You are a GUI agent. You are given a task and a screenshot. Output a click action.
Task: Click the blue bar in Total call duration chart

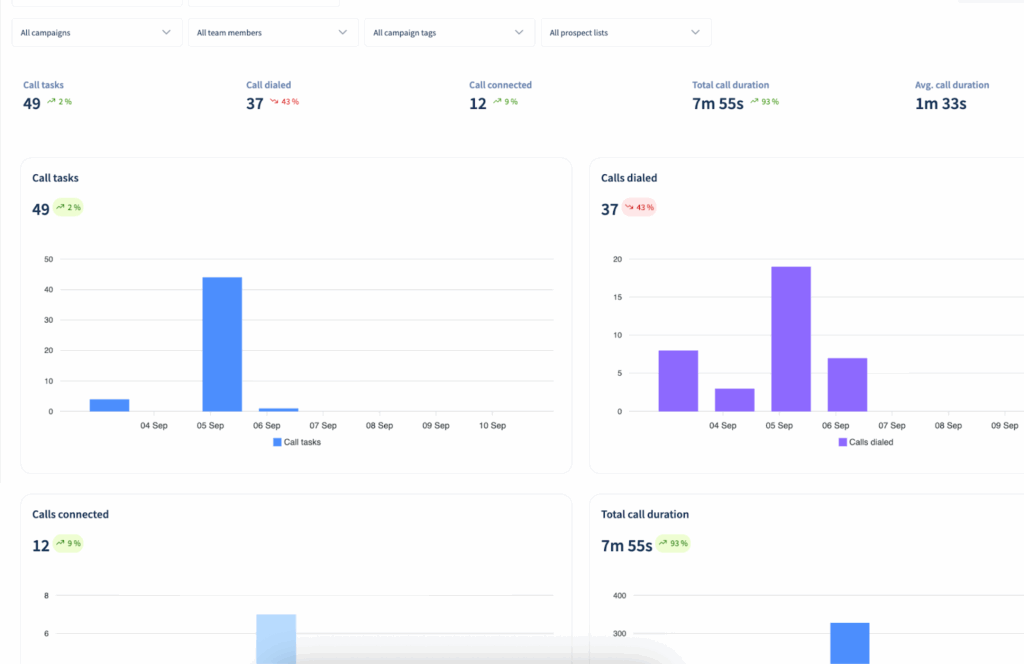pos(850,643)
